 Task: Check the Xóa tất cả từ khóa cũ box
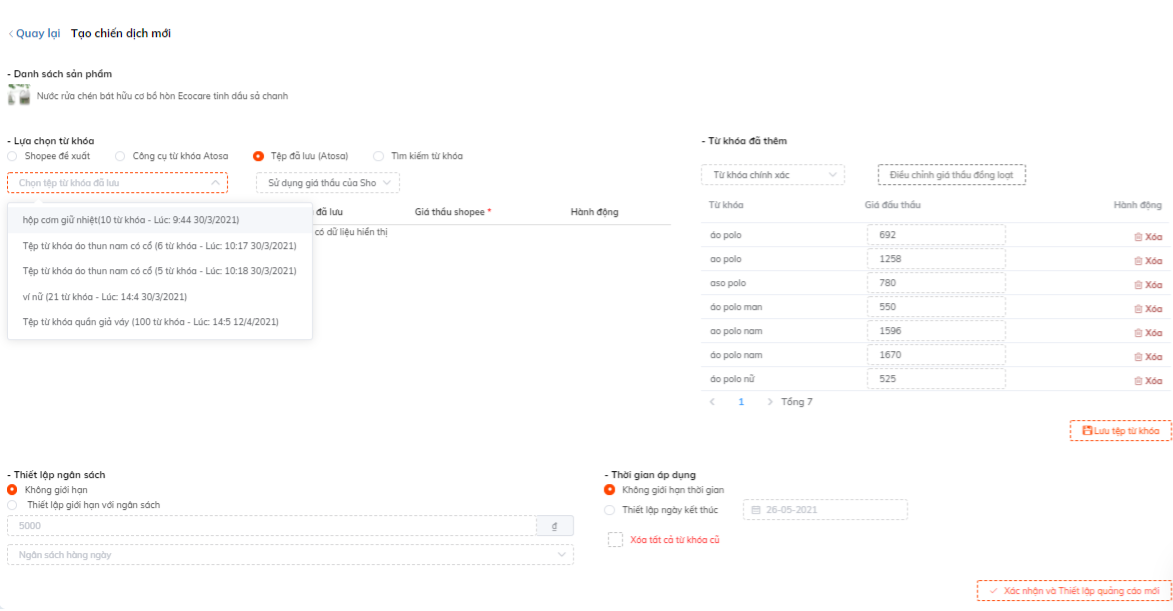click(615, 540)
